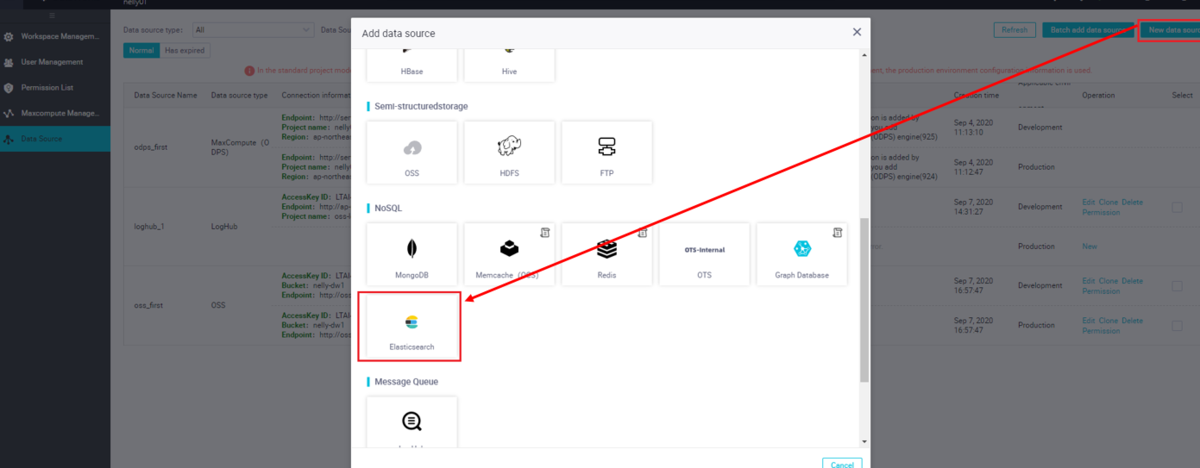Image resolution: width=1200 pixels, height=468 pixels.
Task: Click Delete in loghub_1 Development row
Action: pos(1132,202)
